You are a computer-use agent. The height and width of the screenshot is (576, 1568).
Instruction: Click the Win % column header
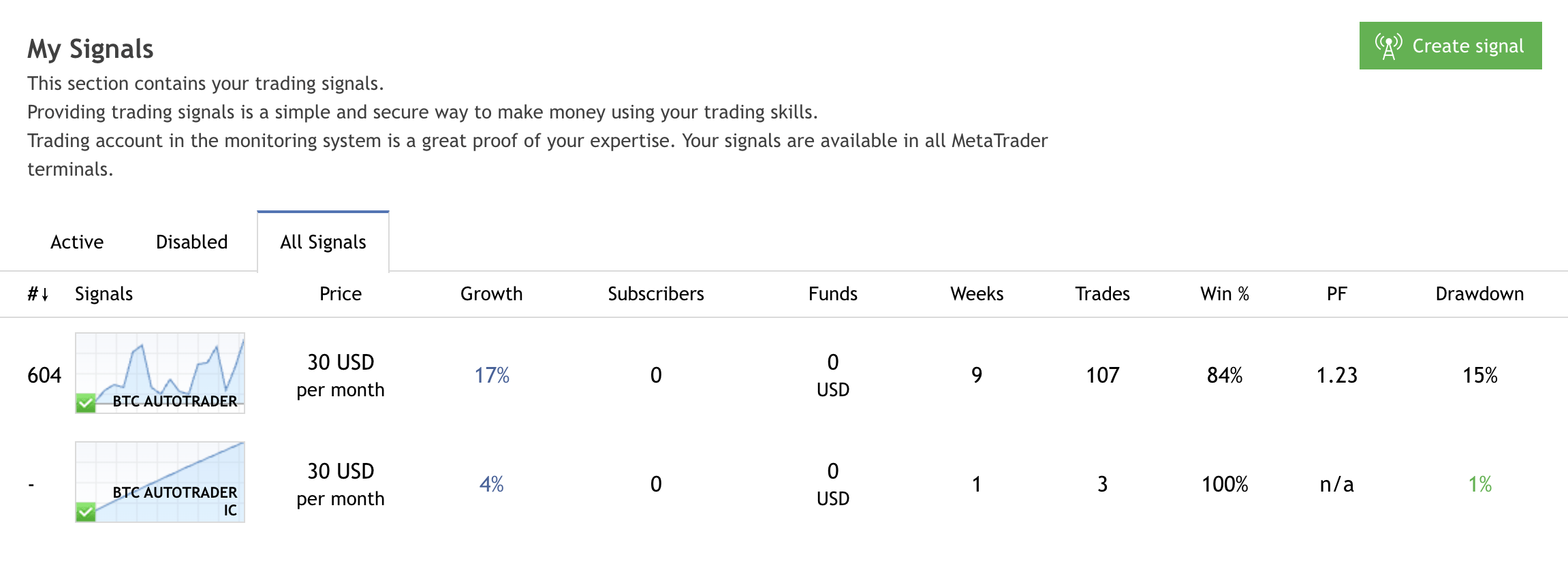click(x=1224, y=293)
